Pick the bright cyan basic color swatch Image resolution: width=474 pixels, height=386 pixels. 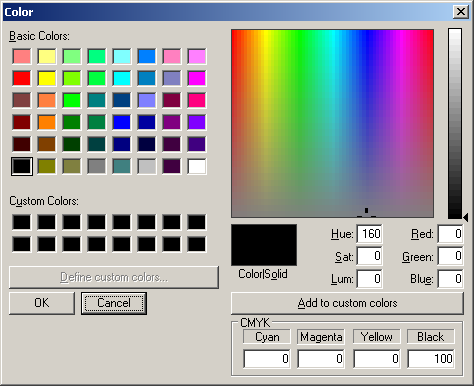click(122, 78)
